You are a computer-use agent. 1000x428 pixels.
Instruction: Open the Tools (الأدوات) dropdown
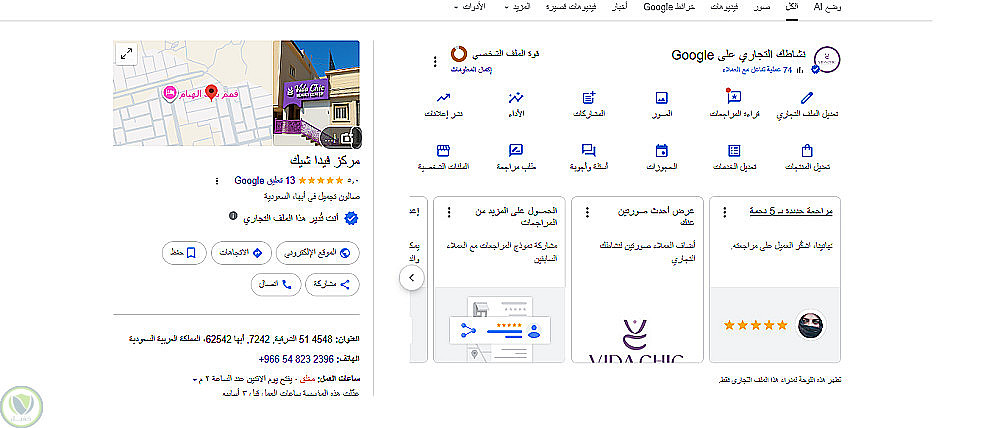point(469,7)
